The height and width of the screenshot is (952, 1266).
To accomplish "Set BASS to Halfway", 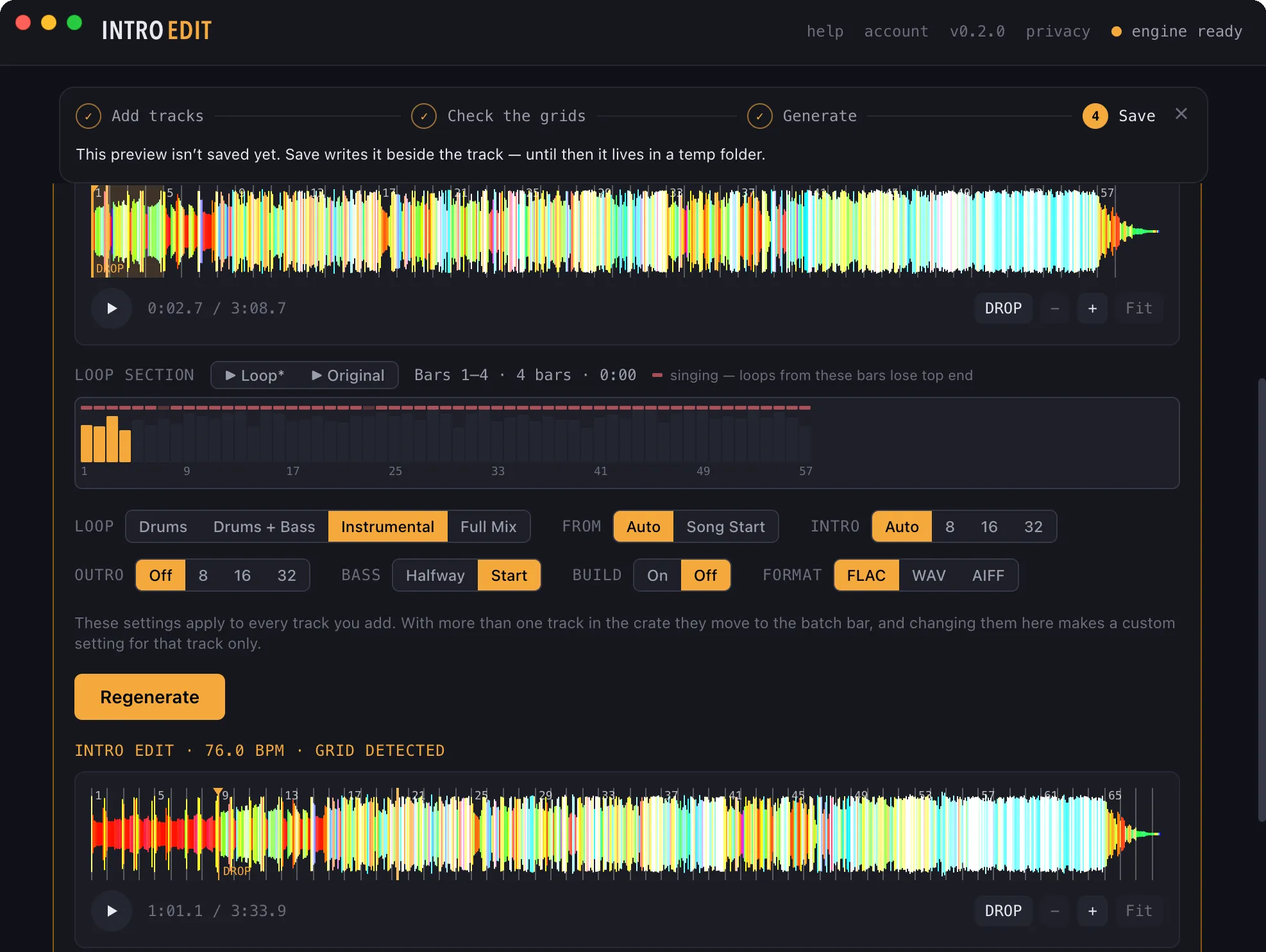I will point(435,576).
